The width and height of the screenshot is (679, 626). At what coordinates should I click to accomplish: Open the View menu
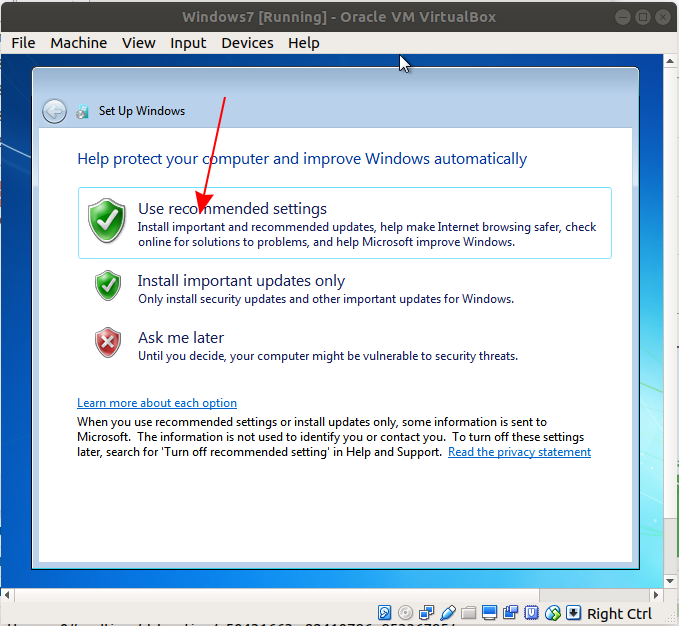(x=139, y=43)
